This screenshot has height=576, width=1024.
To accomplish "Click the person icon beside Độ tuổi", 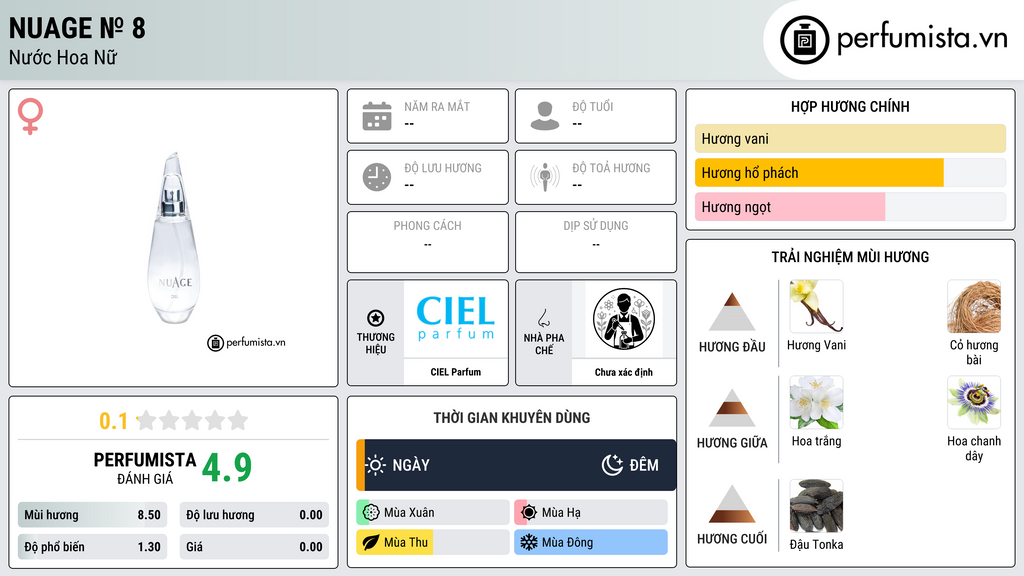I will pyautogui.click(x=545, y=116).
